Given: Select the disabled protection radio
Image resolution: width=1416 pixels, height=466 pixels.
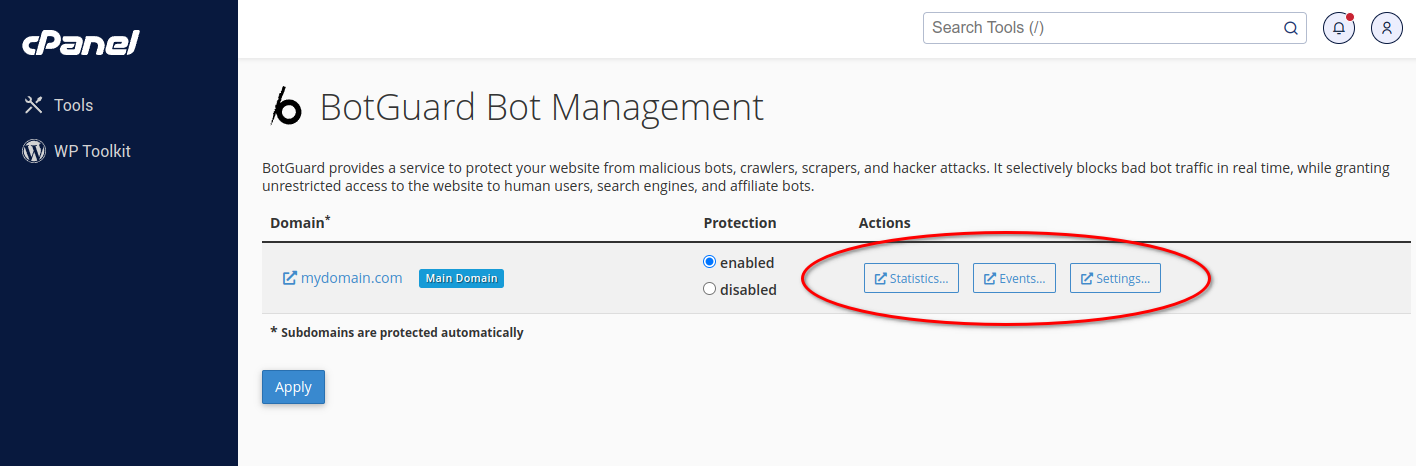Looking at the screenshot, I should (x=710, y=289).
